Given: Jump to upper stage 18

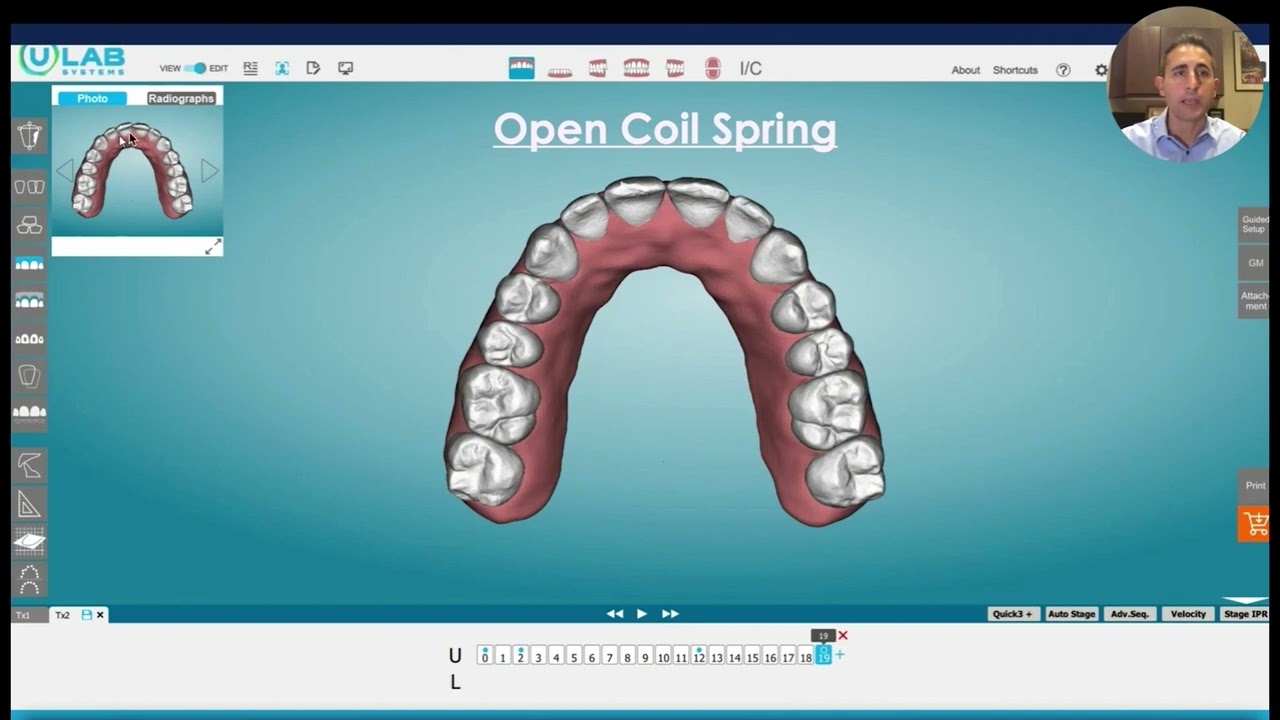Looking at the screenshot, I should 806,656.
